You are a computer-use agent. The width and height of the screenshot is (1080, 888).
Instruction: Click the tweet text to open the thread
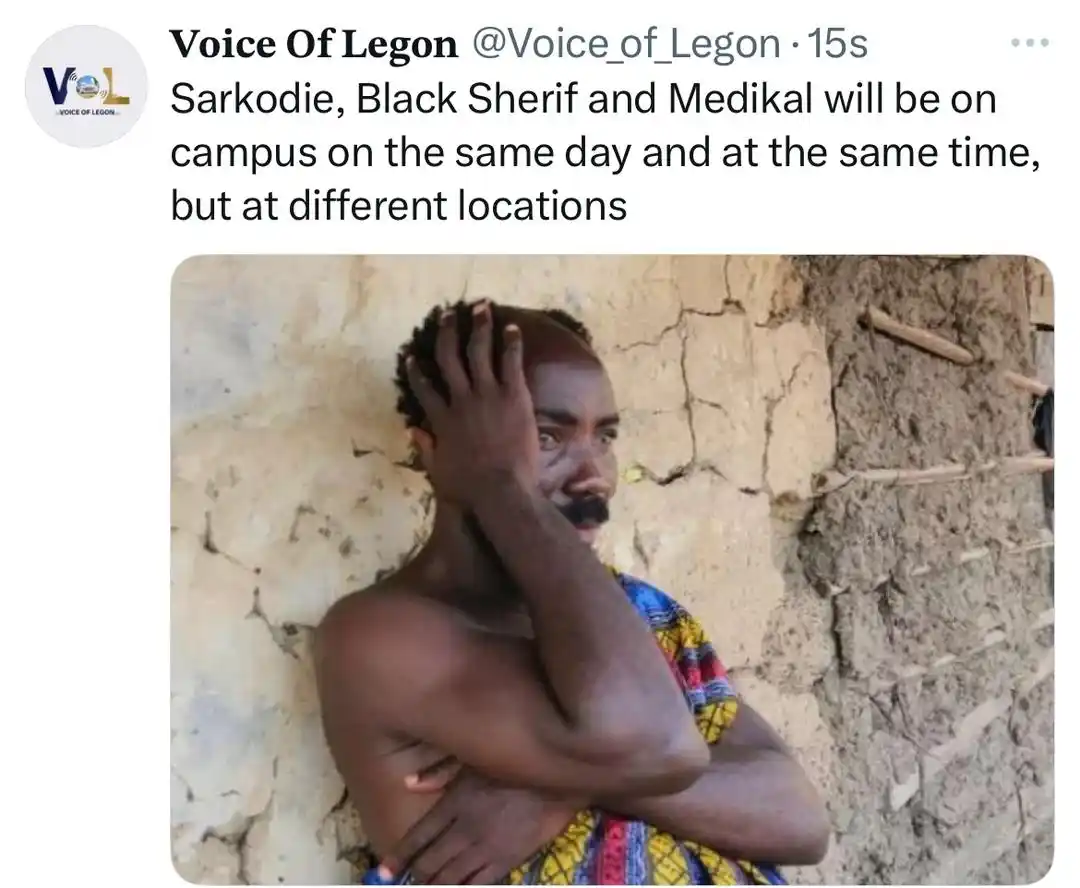(500, 151)
